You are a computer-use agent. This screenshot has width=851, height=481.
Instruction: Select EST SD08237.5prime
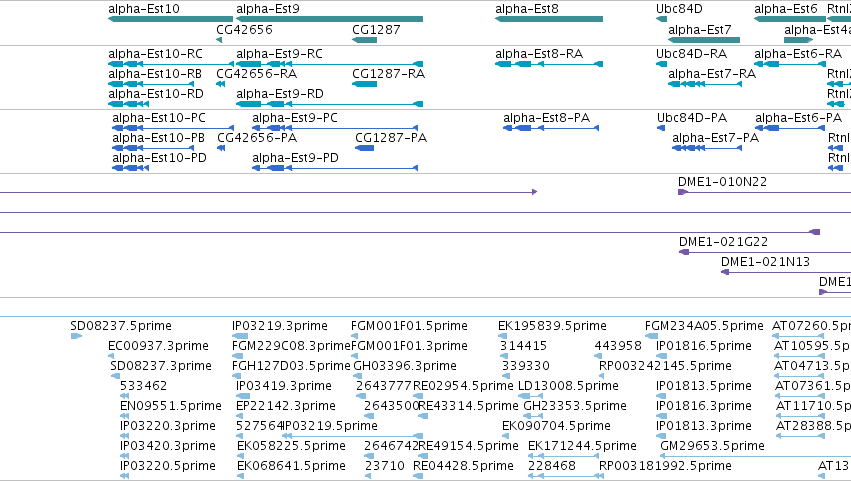76,336
